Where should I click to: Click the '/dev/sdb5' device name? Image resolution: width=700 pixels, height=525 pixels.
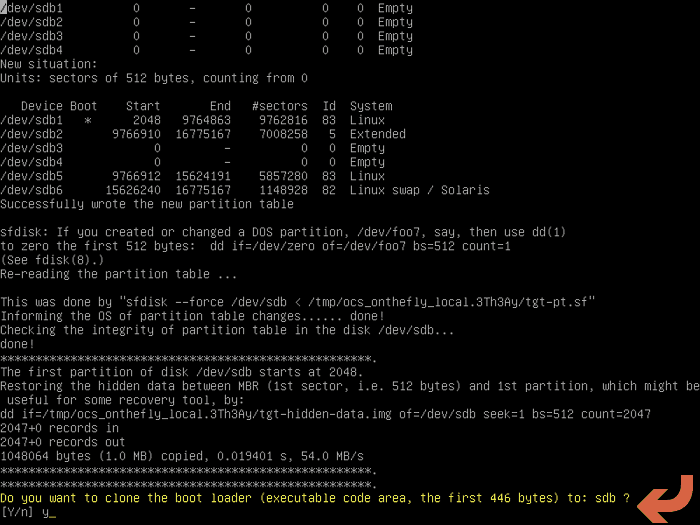coord(31,176)
